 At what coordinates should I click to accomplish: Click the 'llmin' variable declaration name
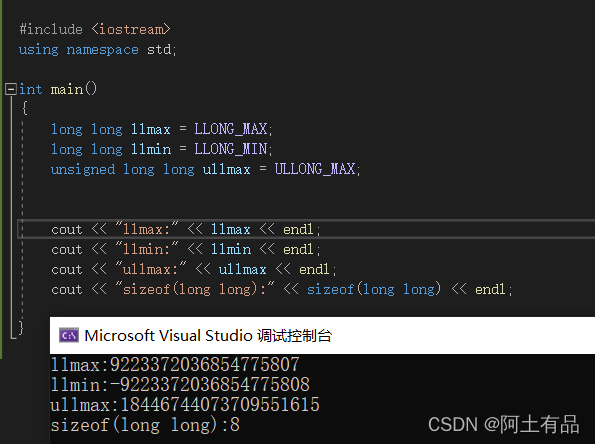pyautogui.click(x=151, y=149)
